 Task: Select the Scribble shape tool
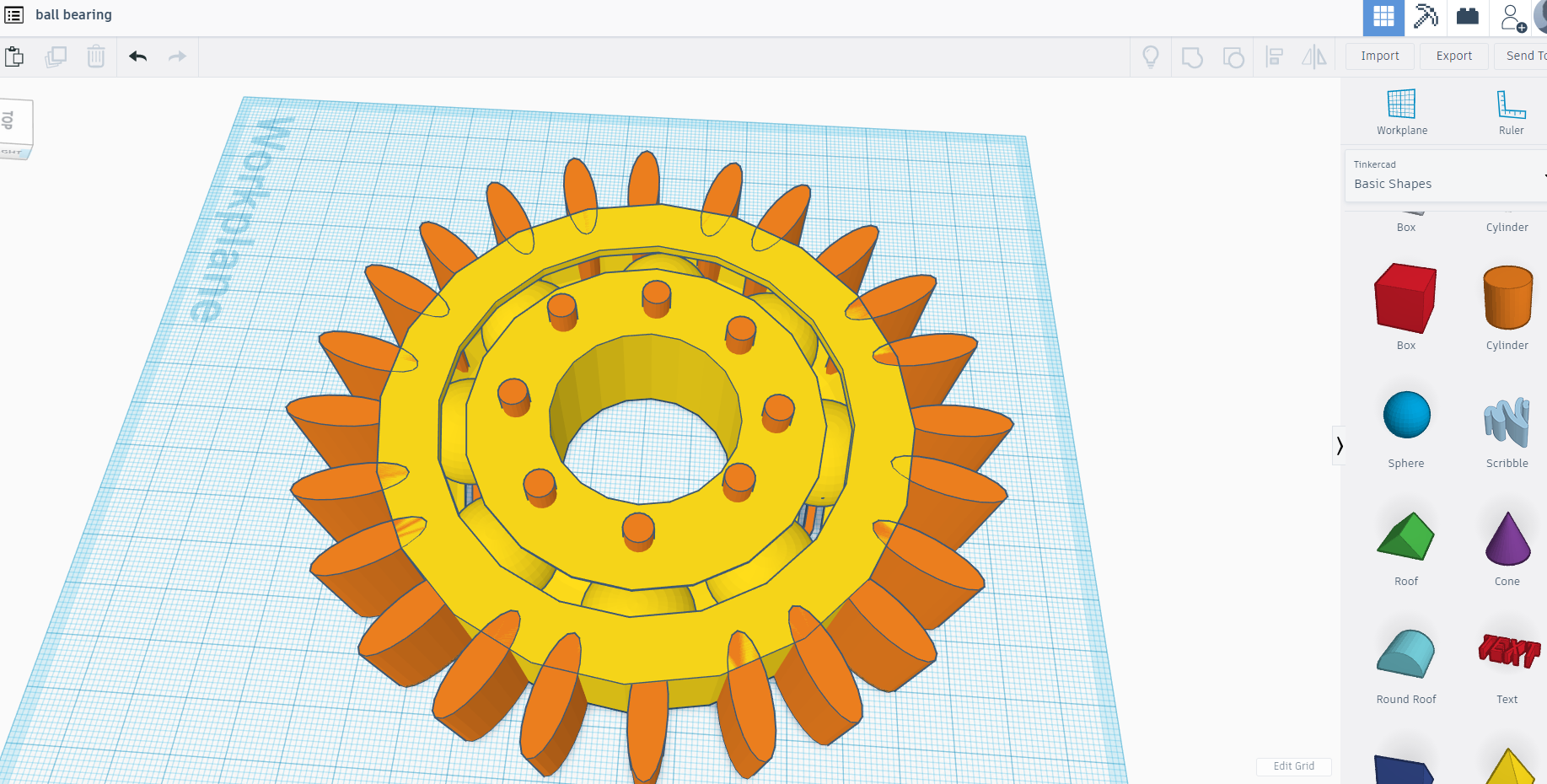[x=1507, y=422]
